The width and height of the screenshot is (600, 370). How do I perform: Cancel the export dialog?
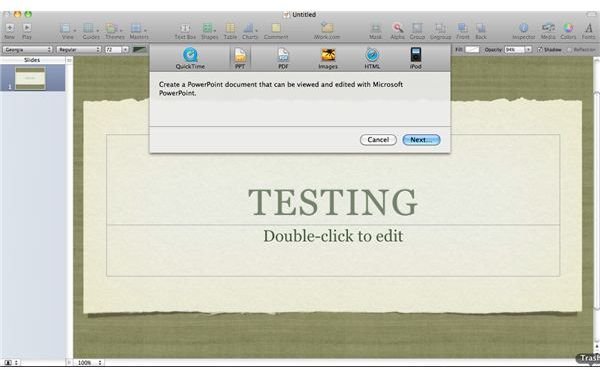[378, 140]
